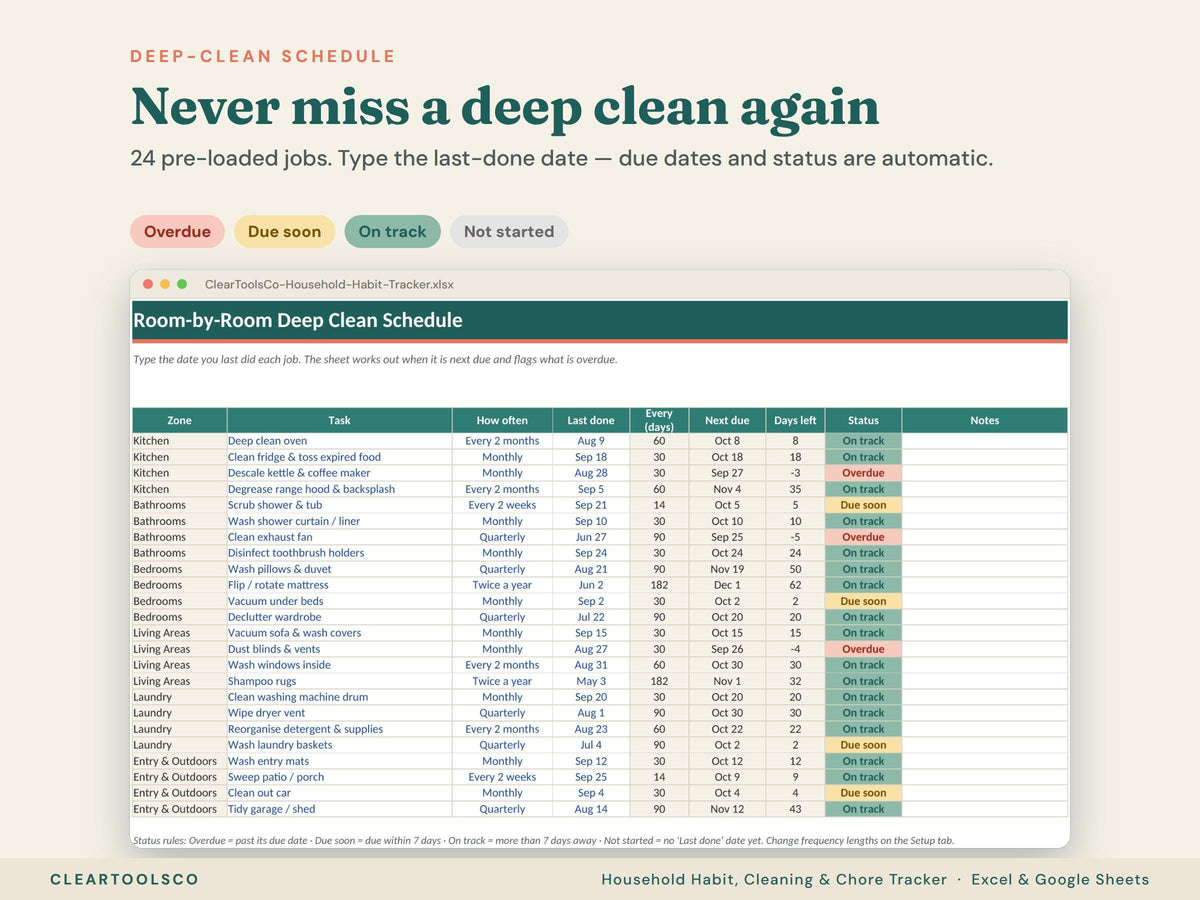
Task: Select the Wash entry mats cell
Action: click(339, 761)
